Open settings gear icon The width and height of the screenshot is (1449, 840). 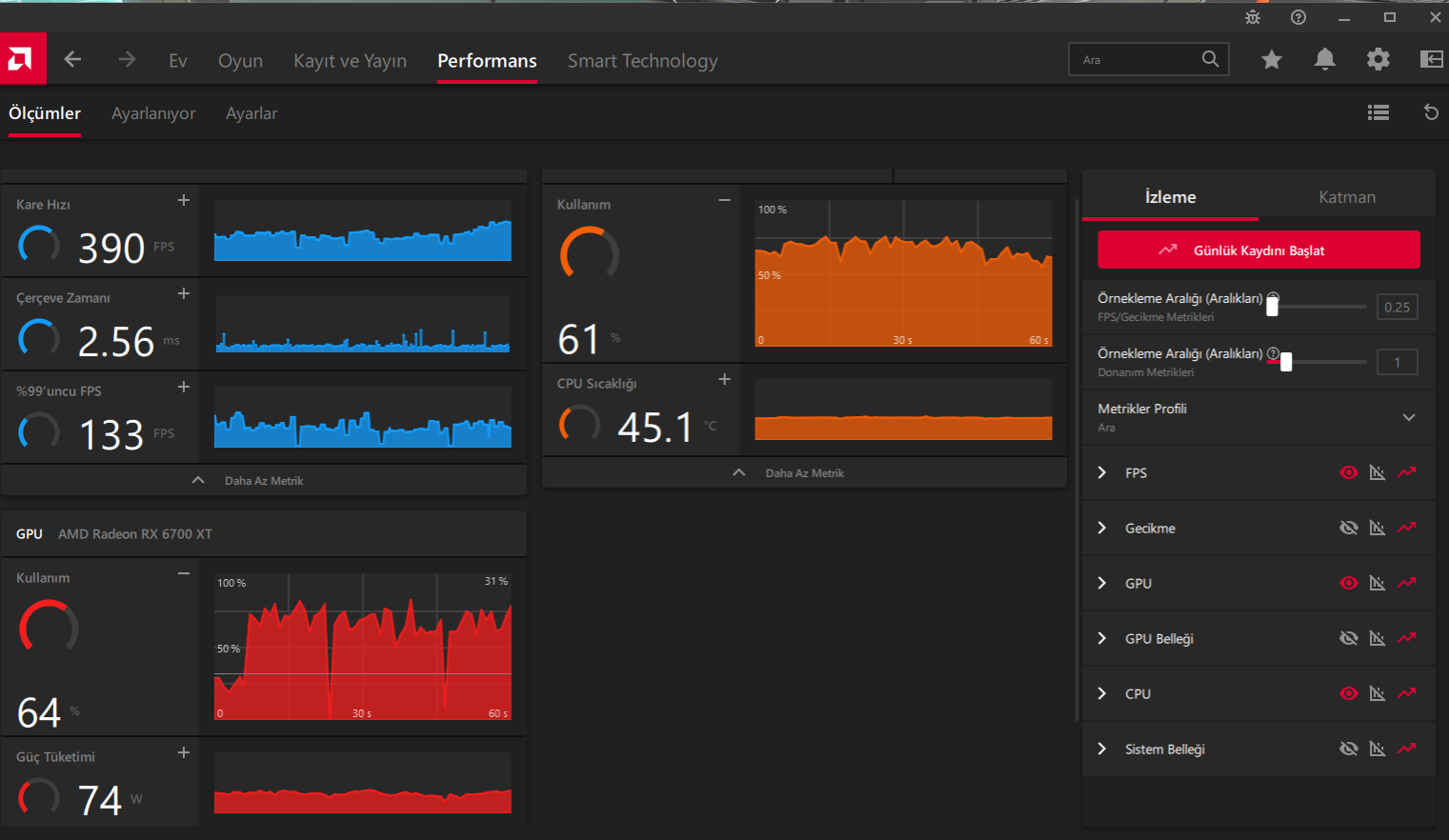point(1379,60)
